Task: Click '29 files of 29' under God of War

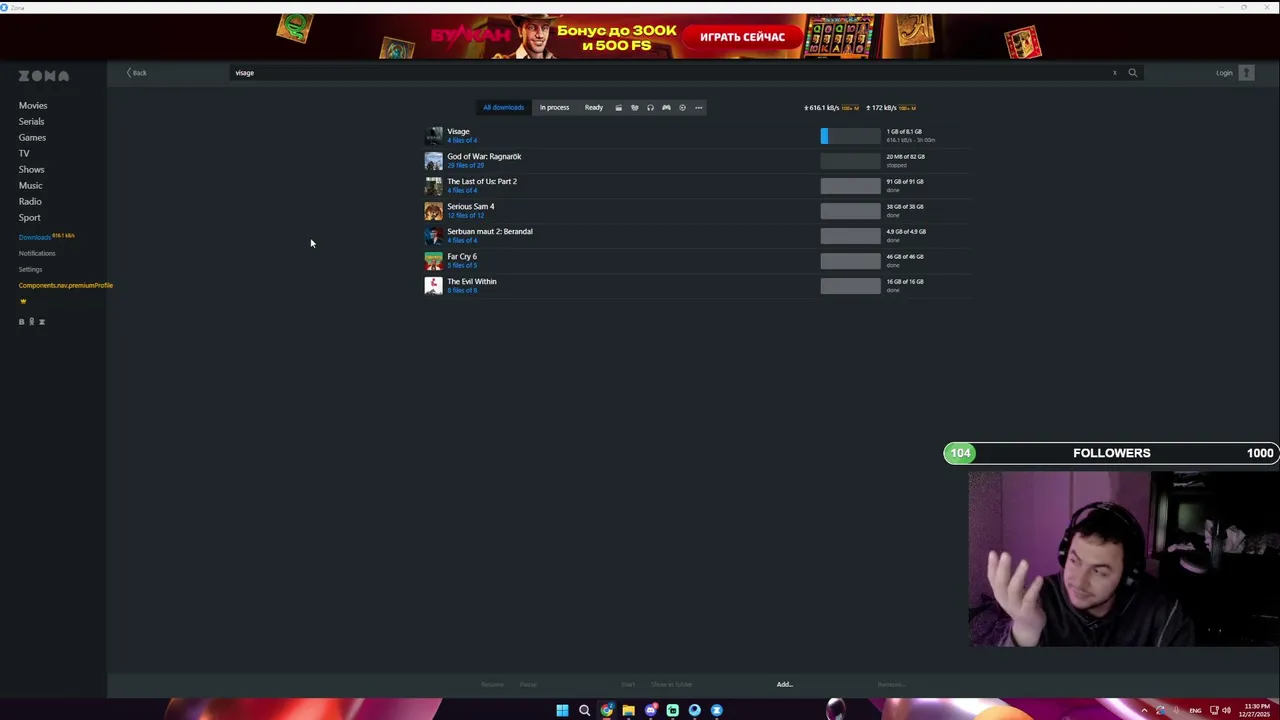Action: coord(464,166)
